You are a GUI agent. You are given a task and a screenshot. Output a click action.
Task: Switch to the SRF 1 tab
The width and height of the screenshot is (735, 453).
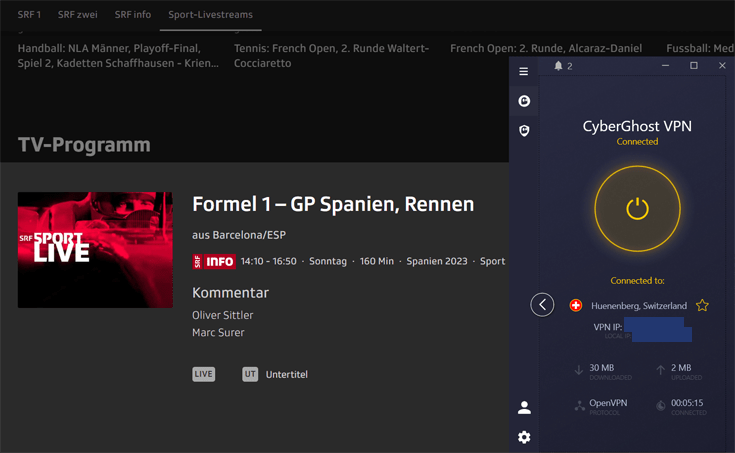click(x=29, y=15)
